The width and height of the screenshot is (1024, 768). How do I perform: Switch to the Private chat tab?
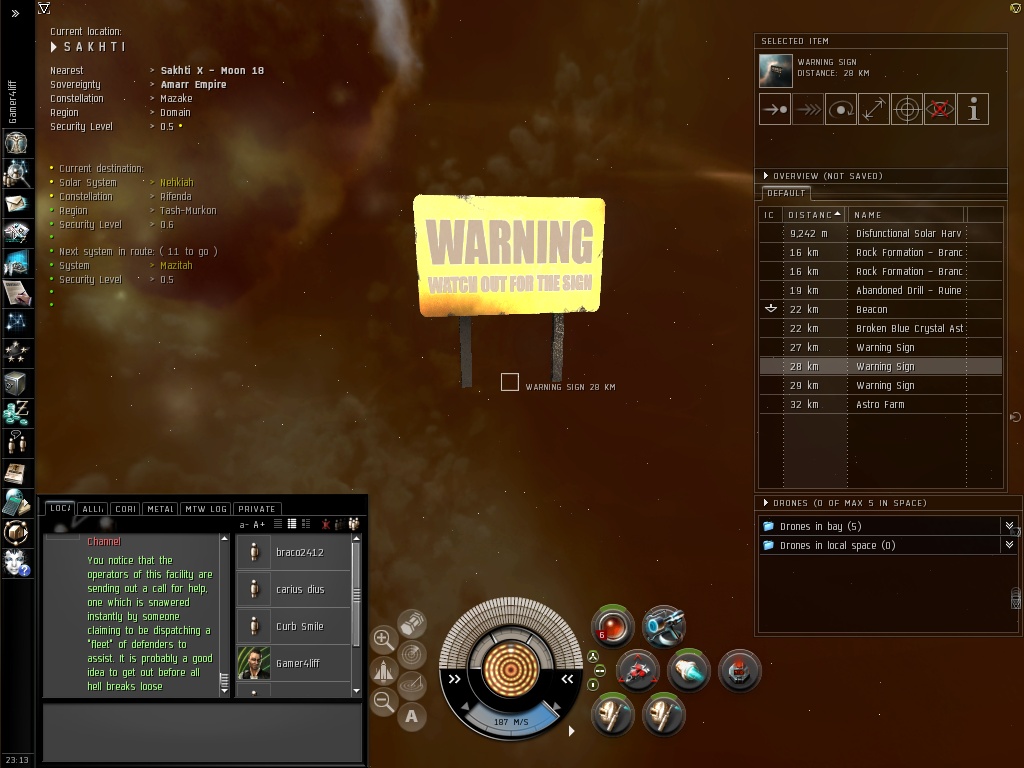(257, 509)
